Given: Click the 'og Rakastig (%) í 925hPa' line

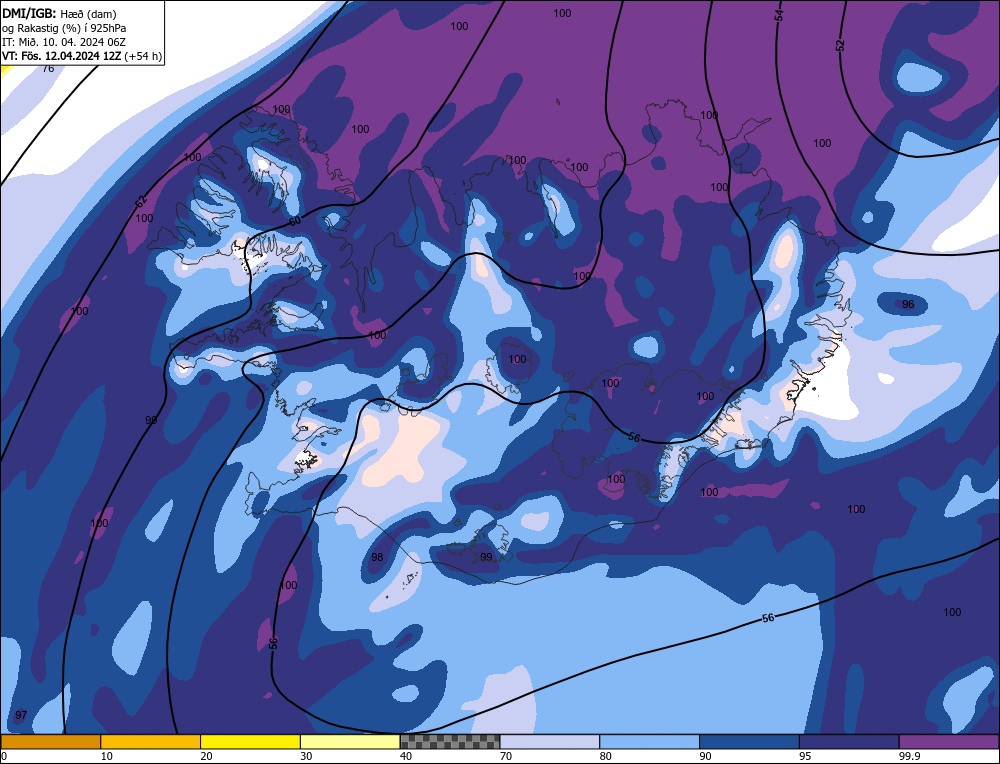Looking at the screenshot, I should pos(64,28).
